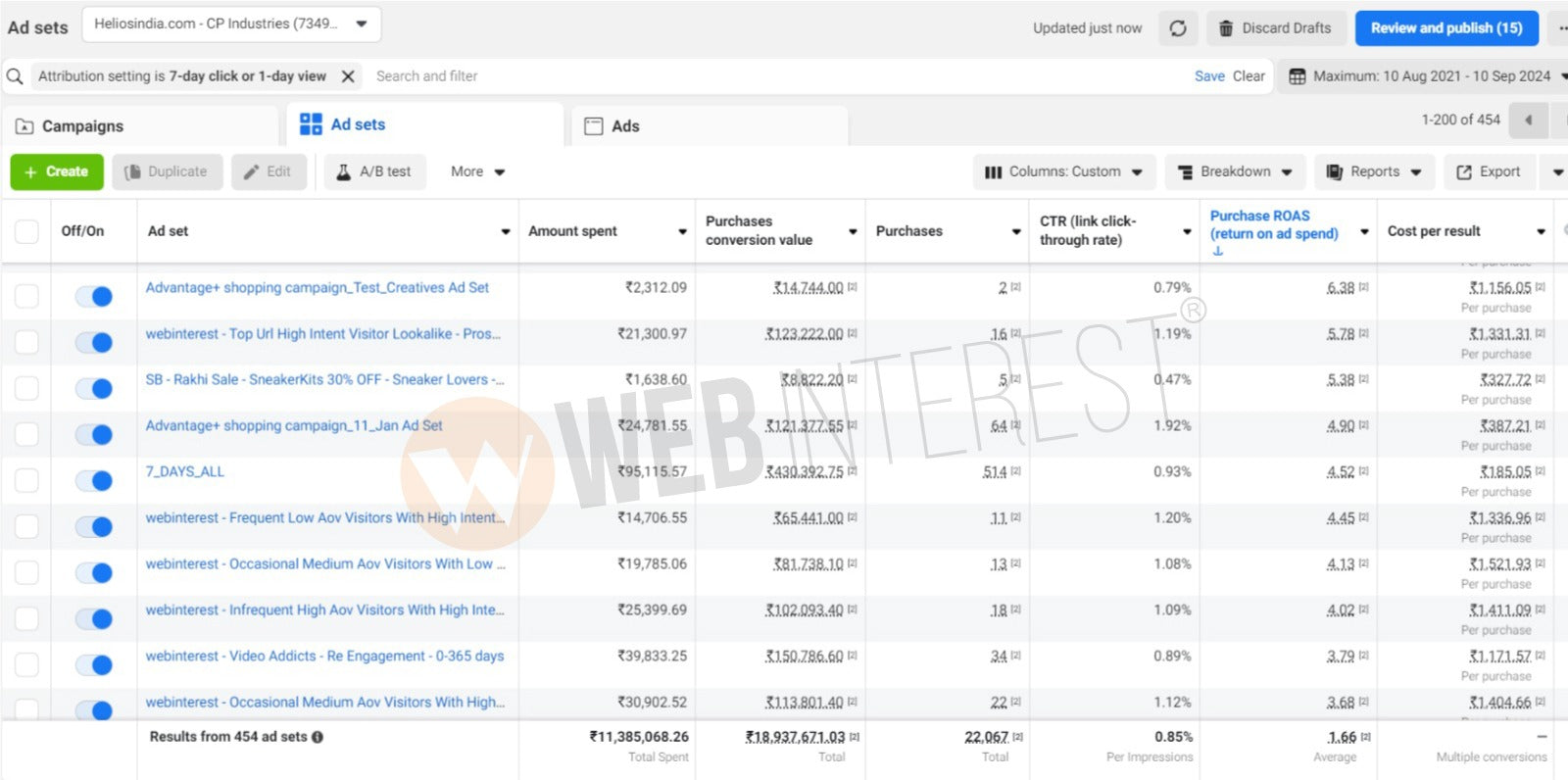The width and height of the screenshot is (1568, 780).
Task: Go to previous page of results
Action: [1528, 121]
